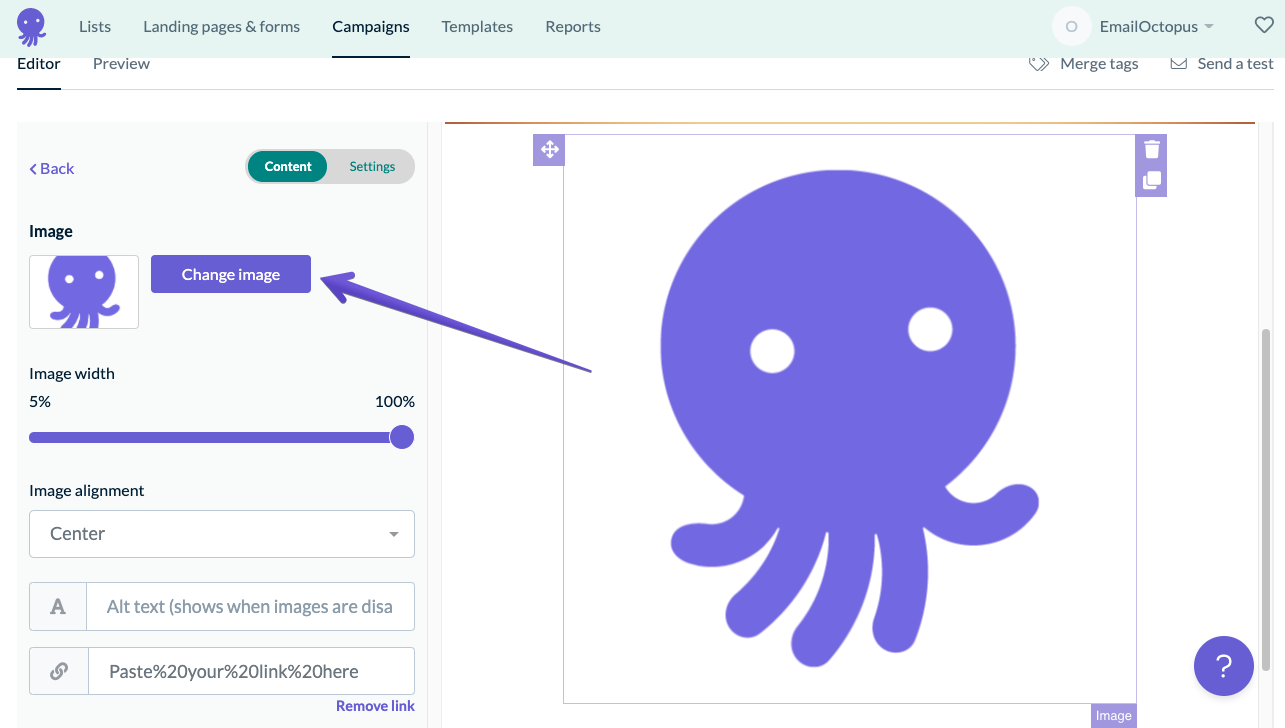1285x728 pixels.
Task: Click the Change image button
Action: (x=231, y=274)
